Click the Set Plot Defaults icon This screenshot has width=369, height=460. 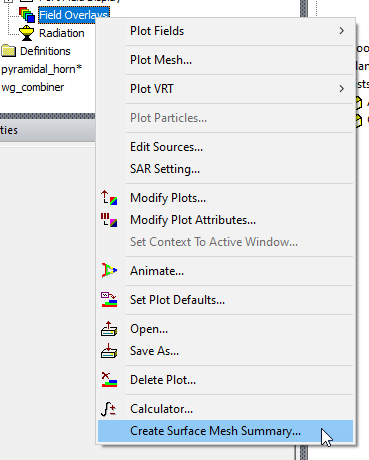(109, 299)
